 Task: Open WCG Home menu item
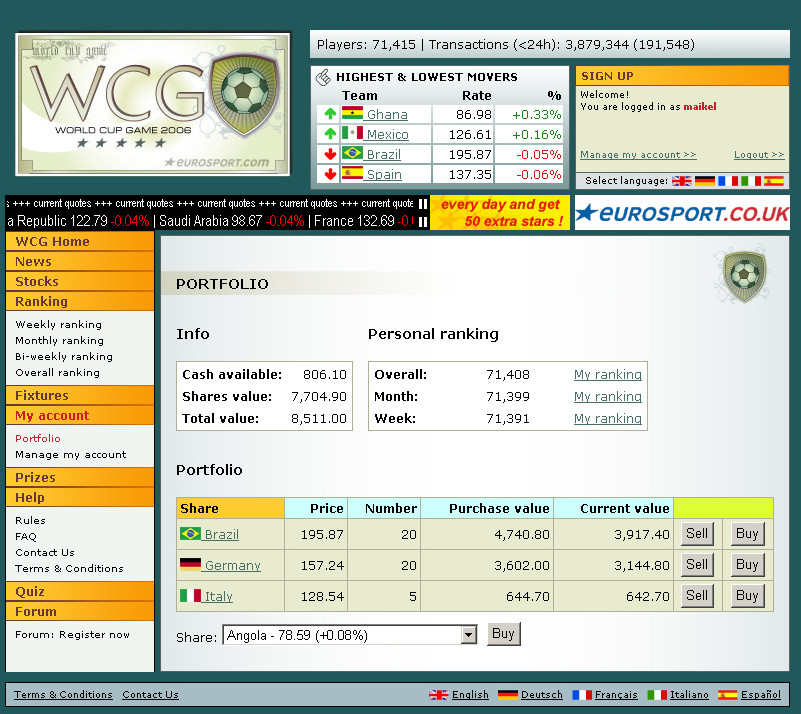(80, 242)
